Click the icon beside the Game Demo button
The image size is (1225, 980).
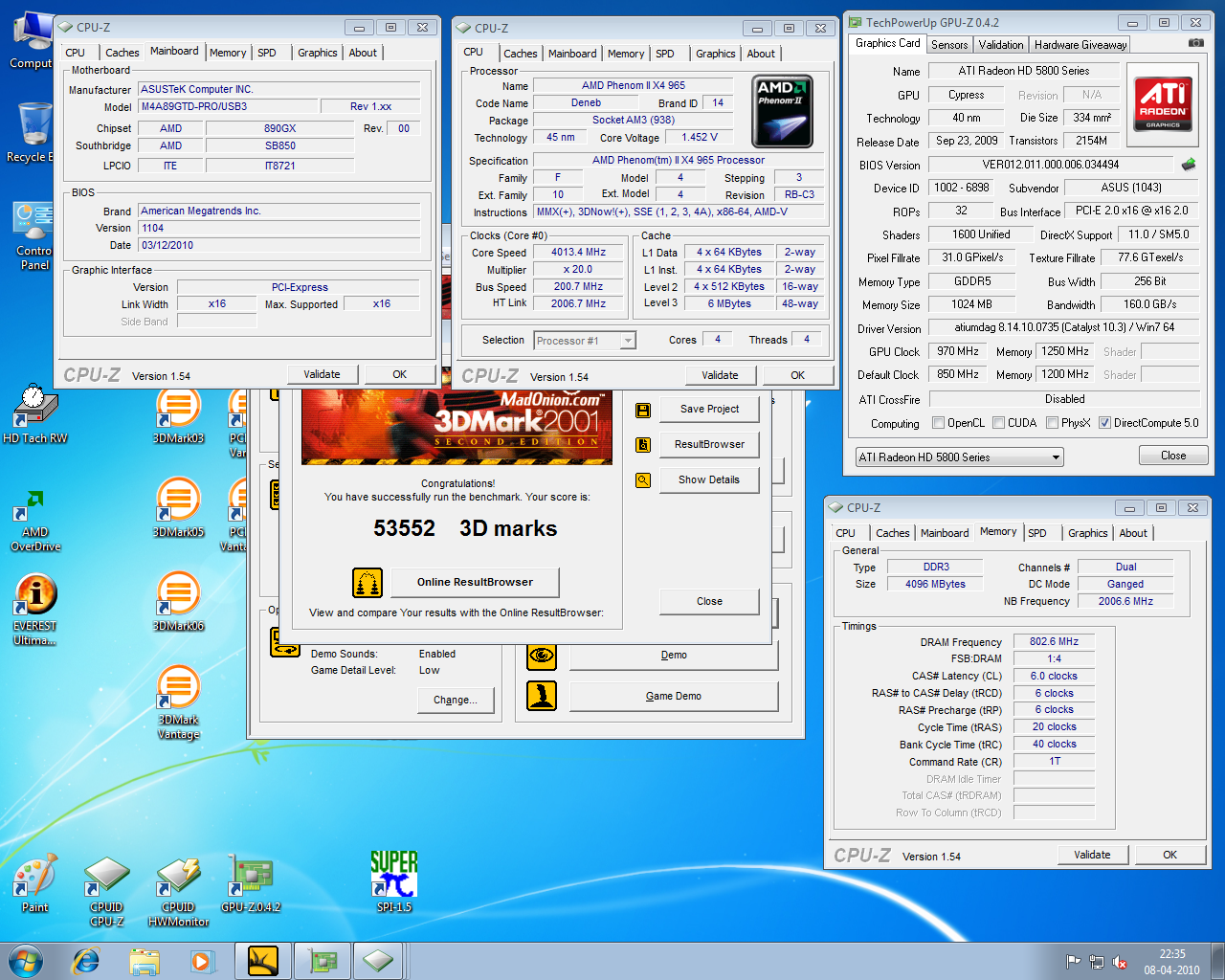[542, 696]
